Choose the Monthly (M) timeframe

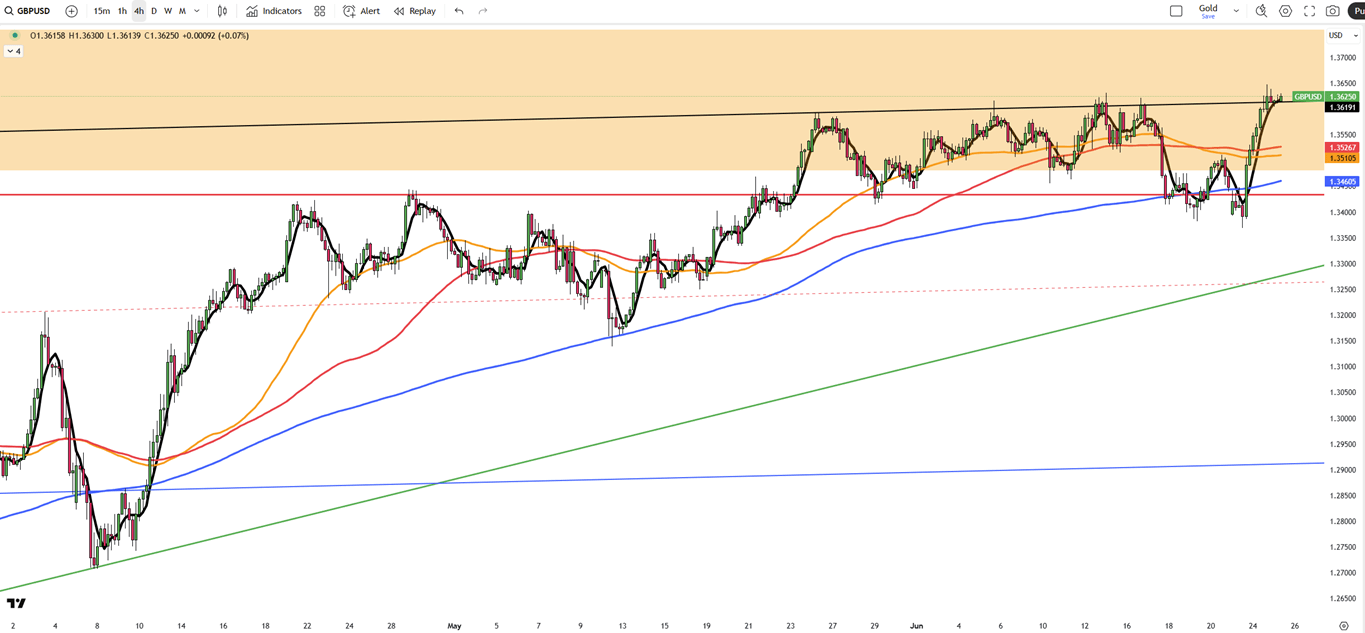[x=182, y=11]
